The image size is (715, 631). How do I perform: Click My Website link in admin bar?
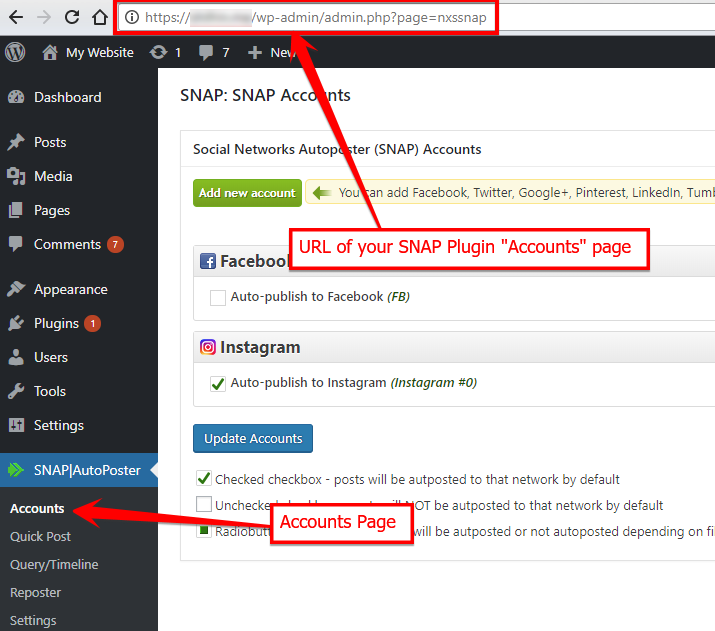(99, 52)
